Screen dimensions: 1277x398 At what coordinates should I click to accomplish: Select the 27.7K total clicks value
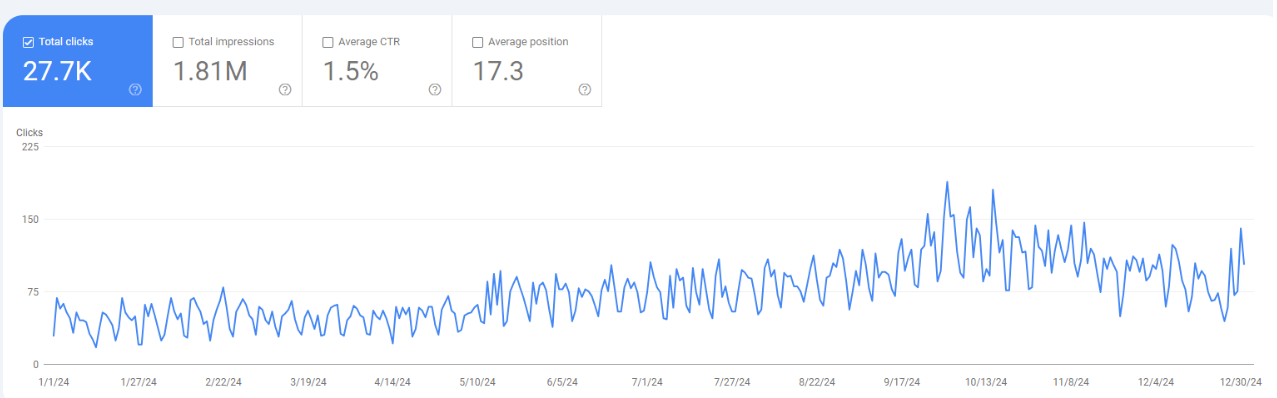coord(58,71)
